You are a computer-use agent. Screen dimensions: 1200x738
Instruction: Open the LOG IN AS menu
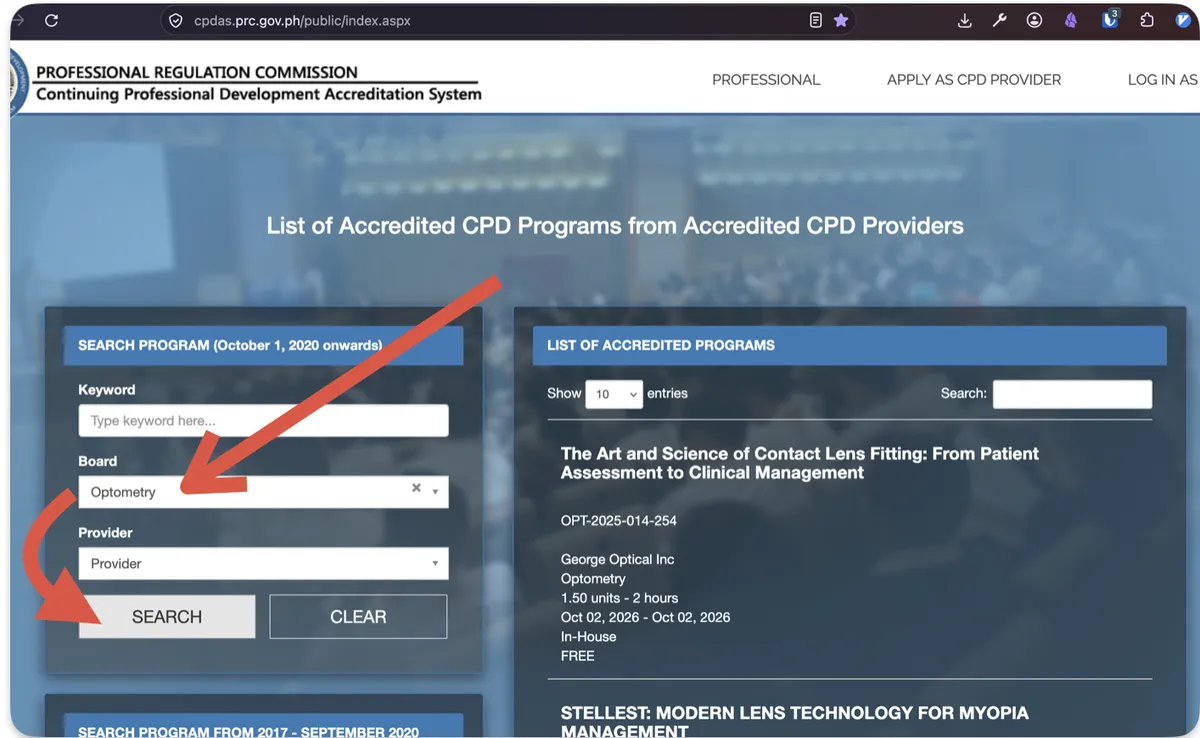tap(1162, 80)
